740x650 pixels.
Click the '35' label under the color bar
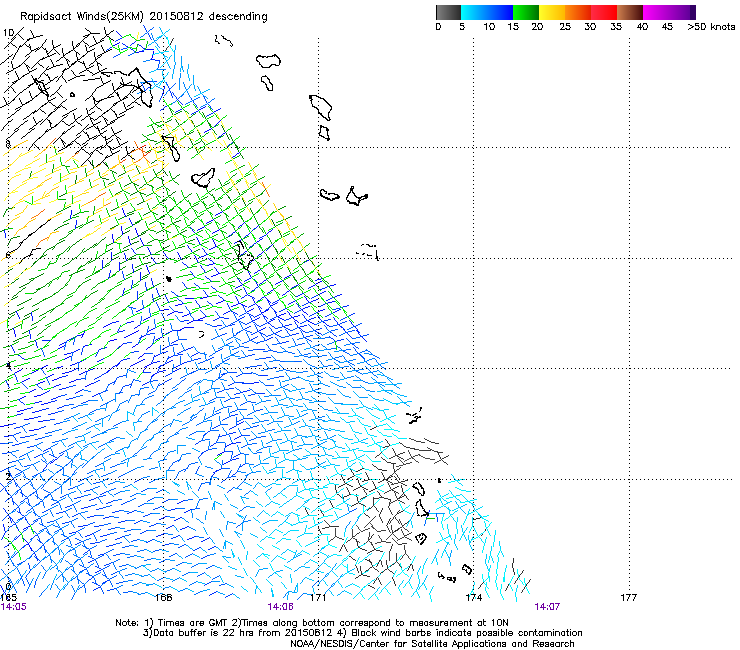coord(616,27)
